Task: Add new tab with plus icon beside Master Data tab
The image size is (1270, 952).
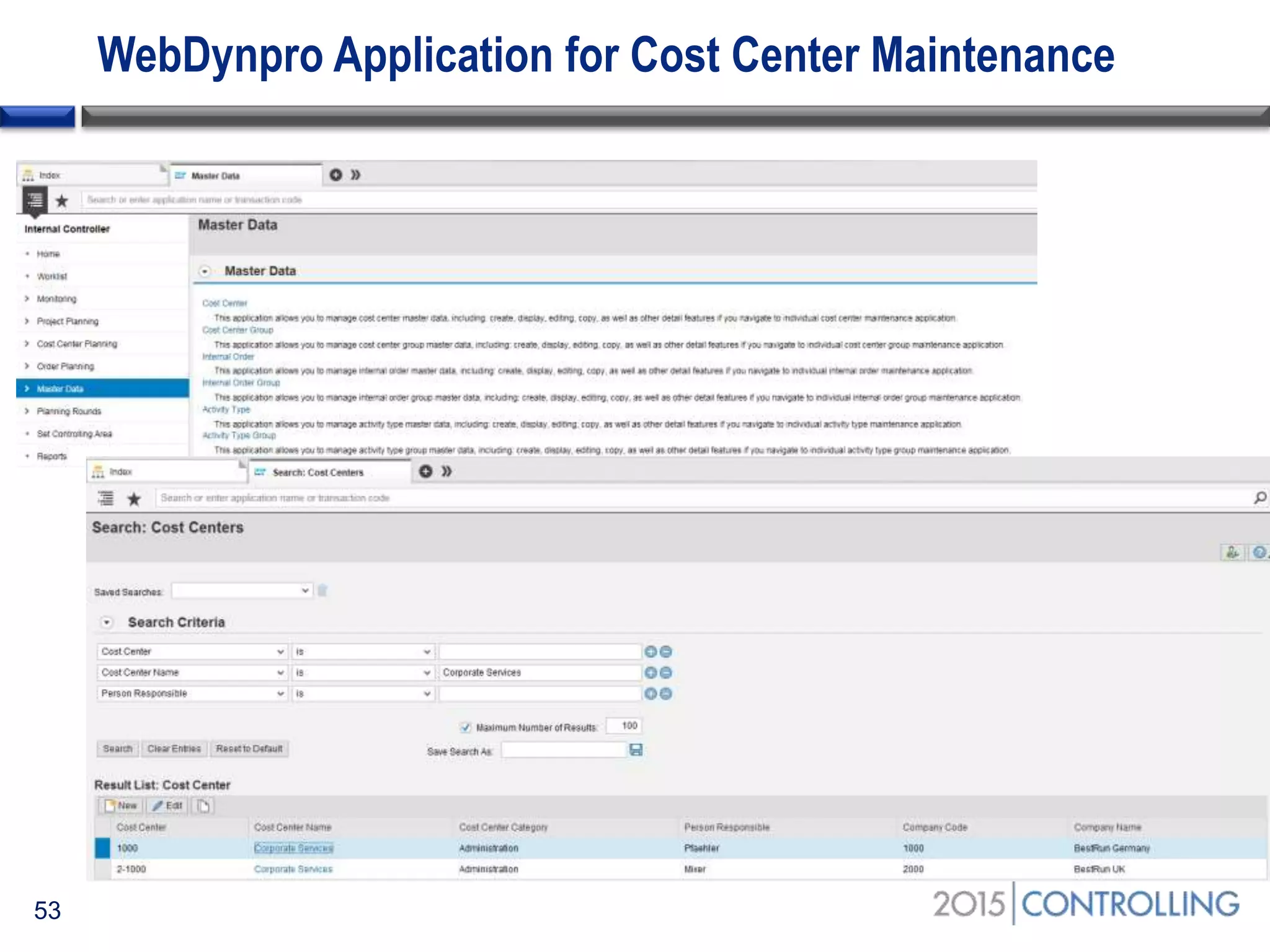Action: (x=335, y=175)
